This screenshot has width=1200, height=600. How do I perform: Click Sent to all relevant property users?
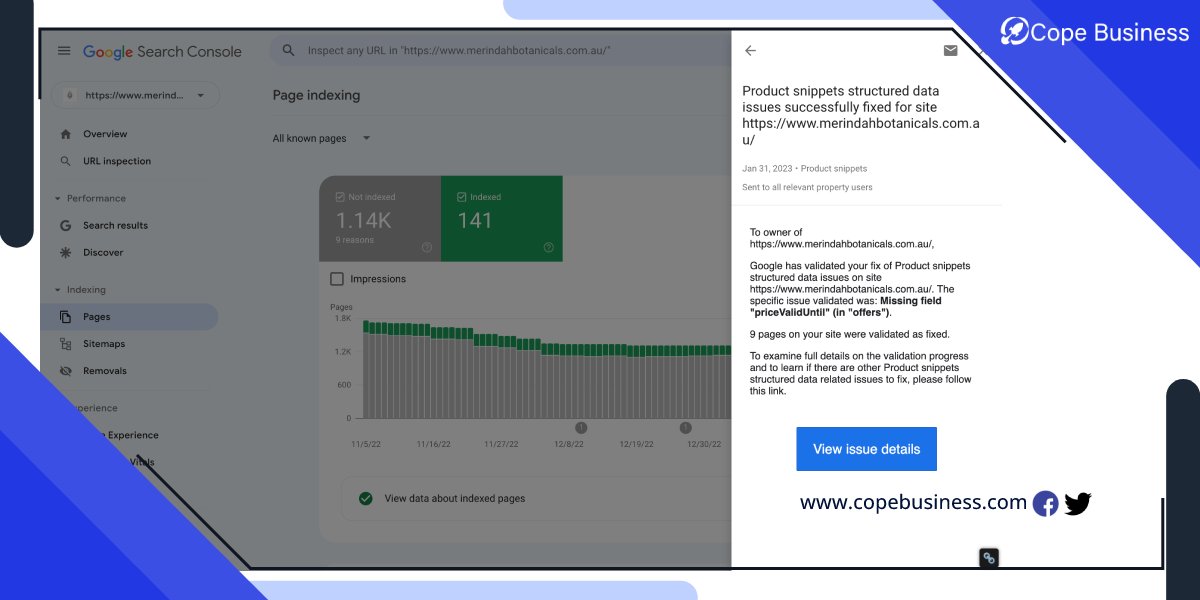807,188
